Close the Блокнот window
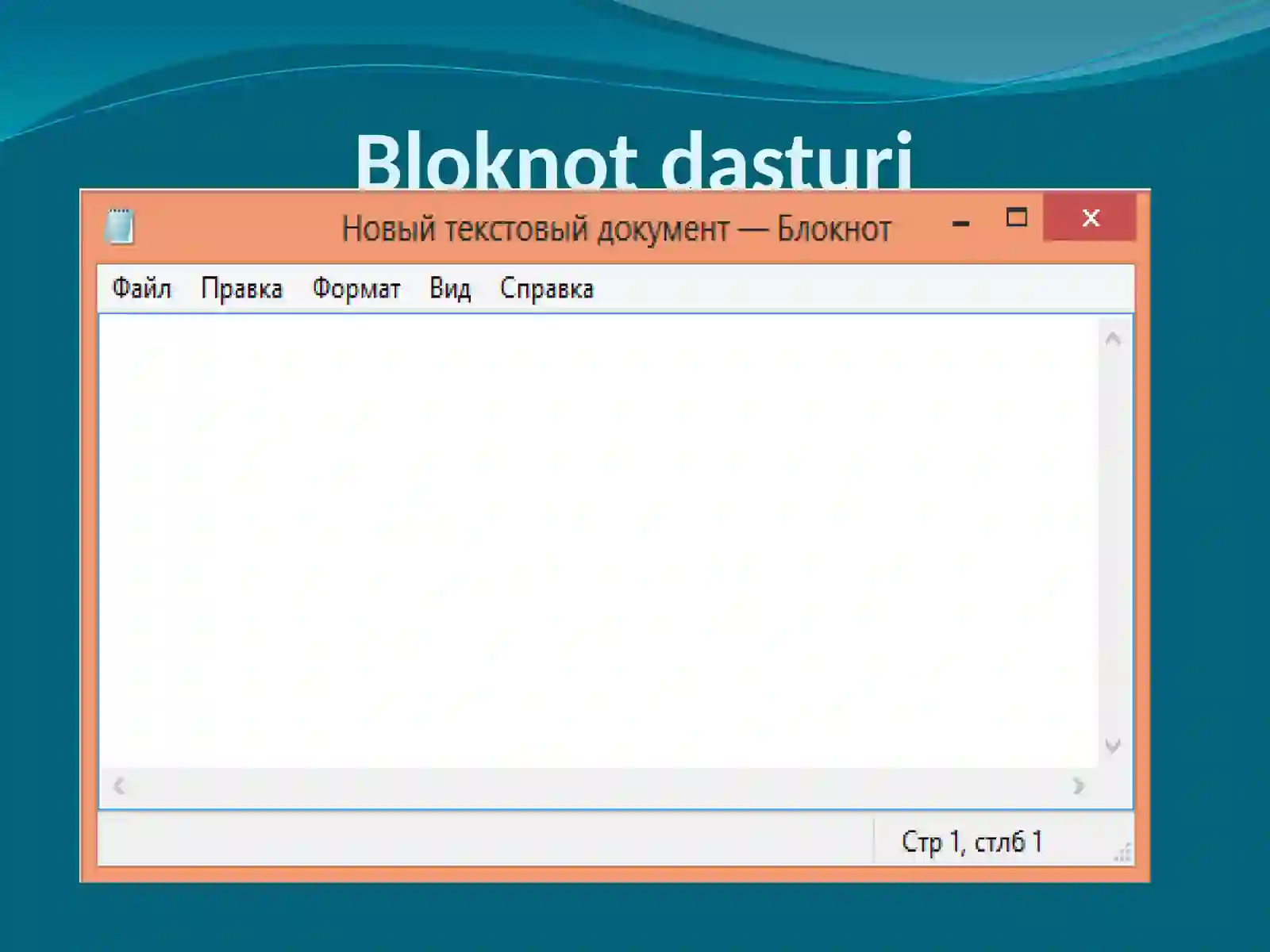The height and width of the screenshot is (952, 1270). pos(1090,217)
